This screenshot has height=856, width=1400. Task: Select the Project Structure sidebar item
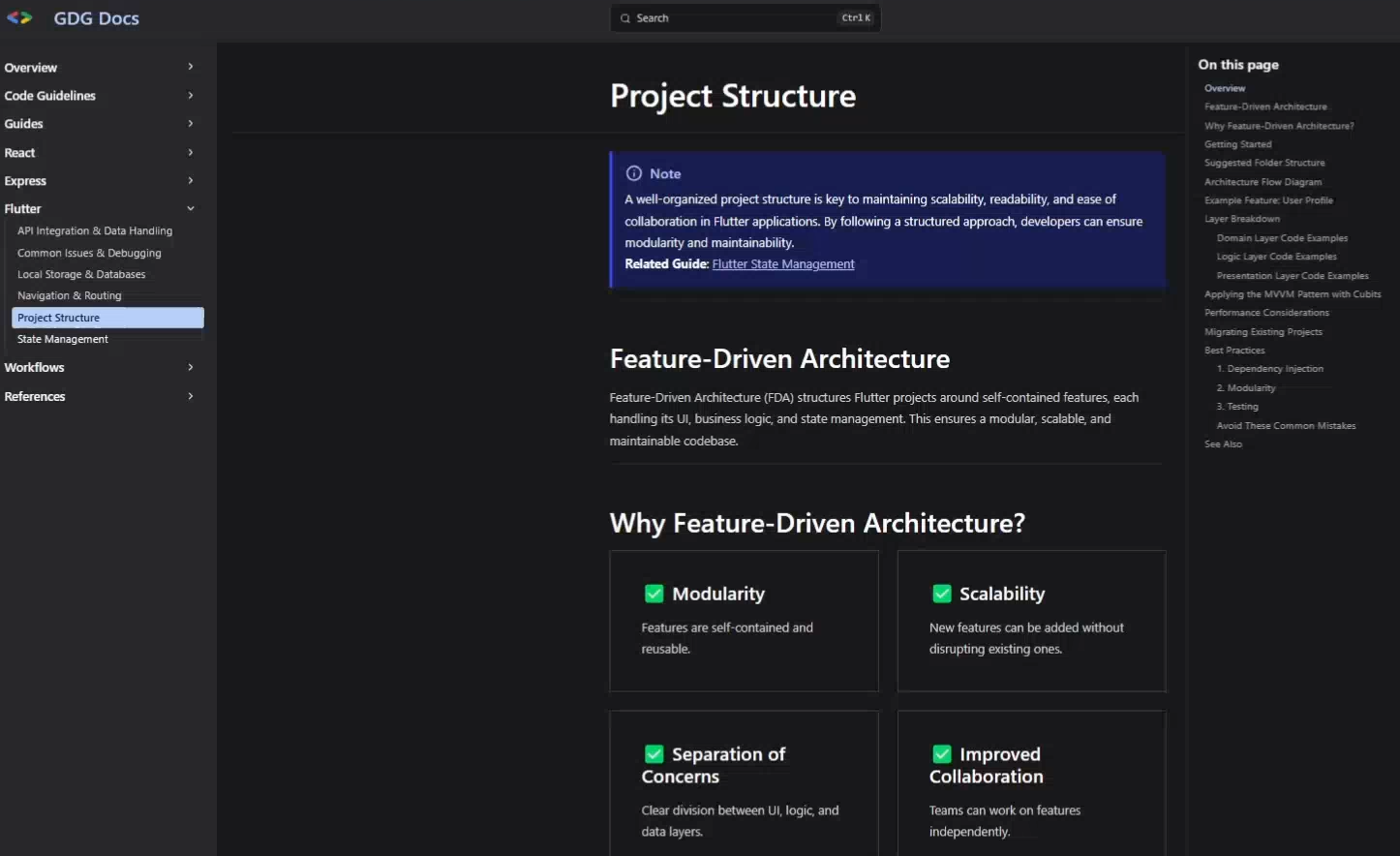pos(107,318)
